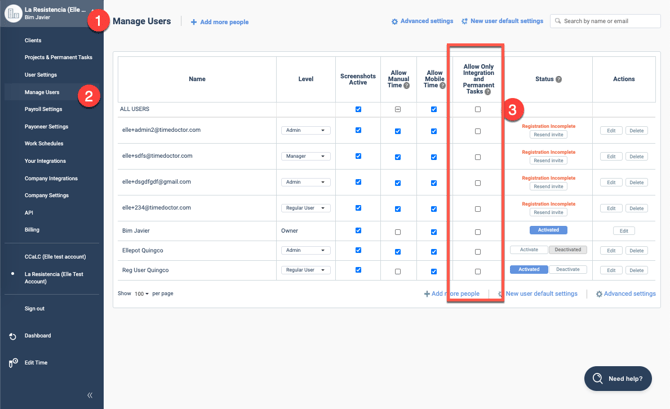Open the per page count dropdown
Image resolution: width=670 pixels, height=409 pixels.
point(141,294)
